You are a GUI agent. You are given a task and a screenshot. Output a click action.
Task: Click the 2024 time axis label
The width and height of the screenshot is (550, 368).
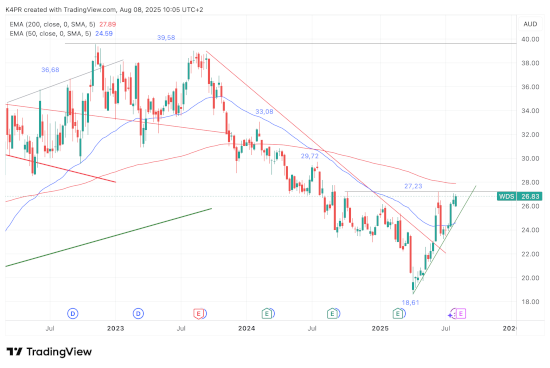[246, 328]
